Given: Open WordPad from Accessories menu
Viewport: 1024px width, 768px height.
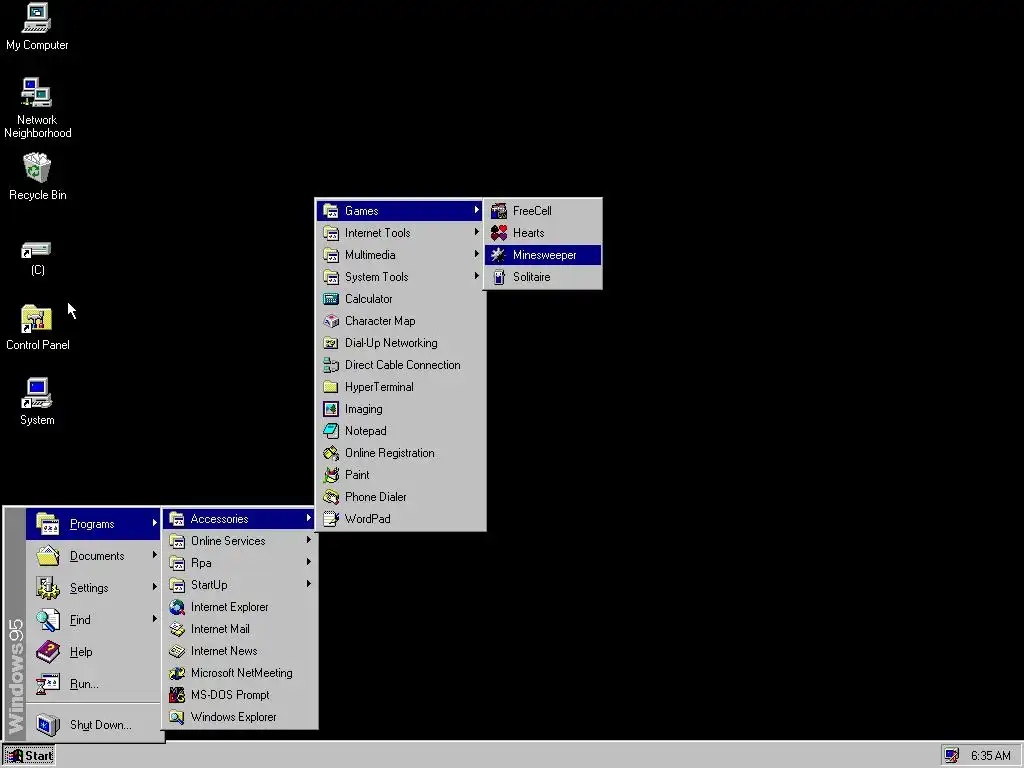Looking at the screenshot, I should [x=400, y=519].
